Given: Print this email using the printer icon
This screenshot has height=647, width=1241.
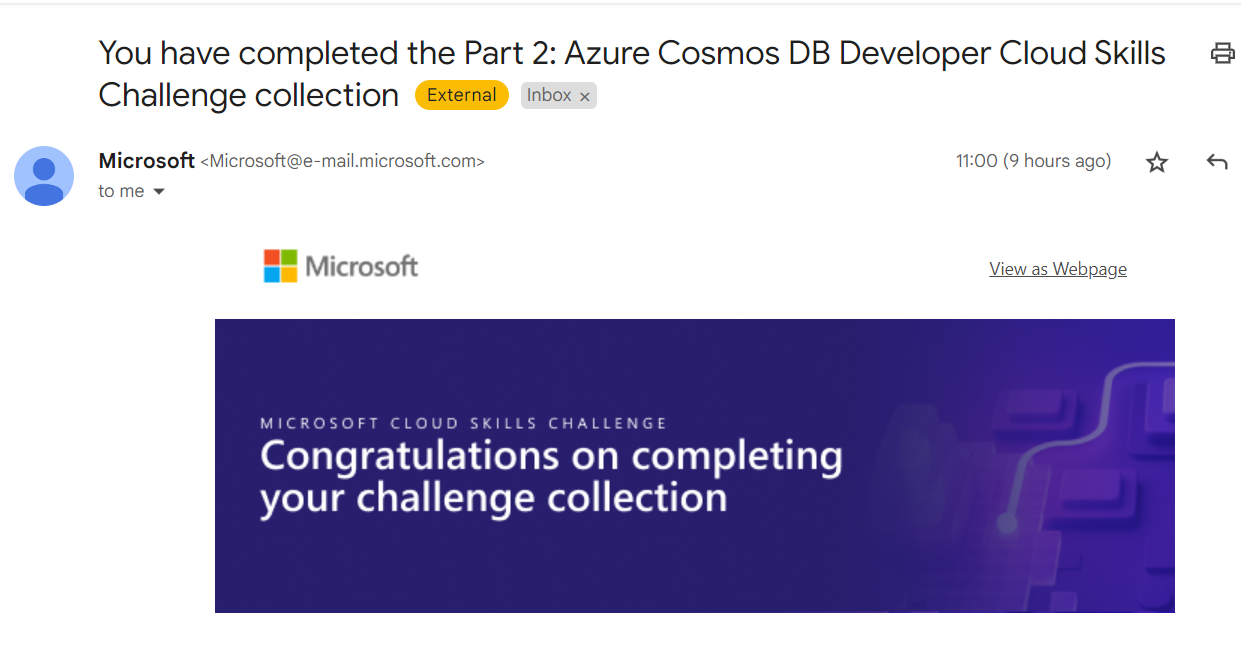Looking at the screenshot, I should [1222, 53].
